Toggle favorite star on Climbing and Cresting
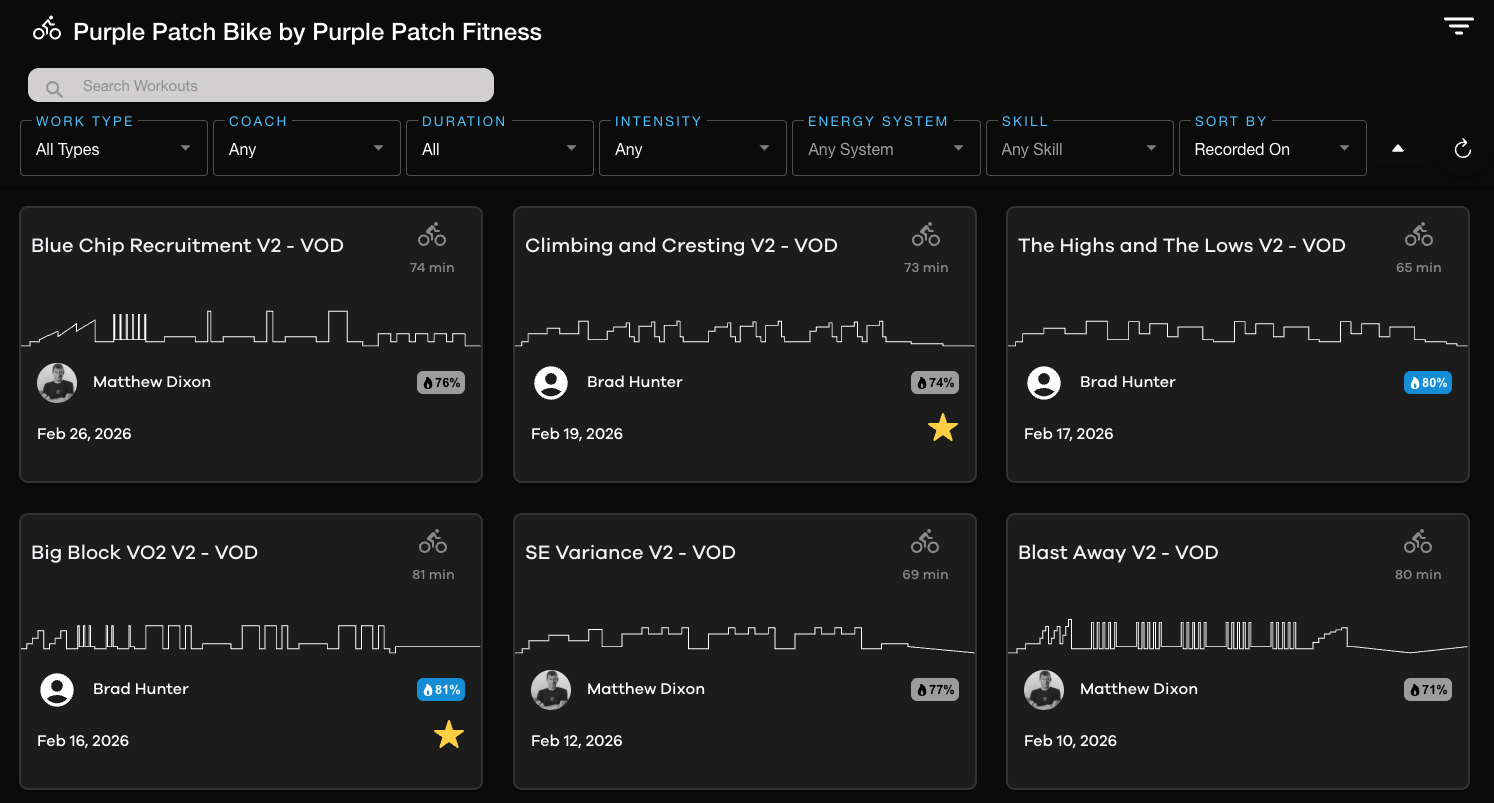The height and width of the screenshot is (803, 1494). 942,429
